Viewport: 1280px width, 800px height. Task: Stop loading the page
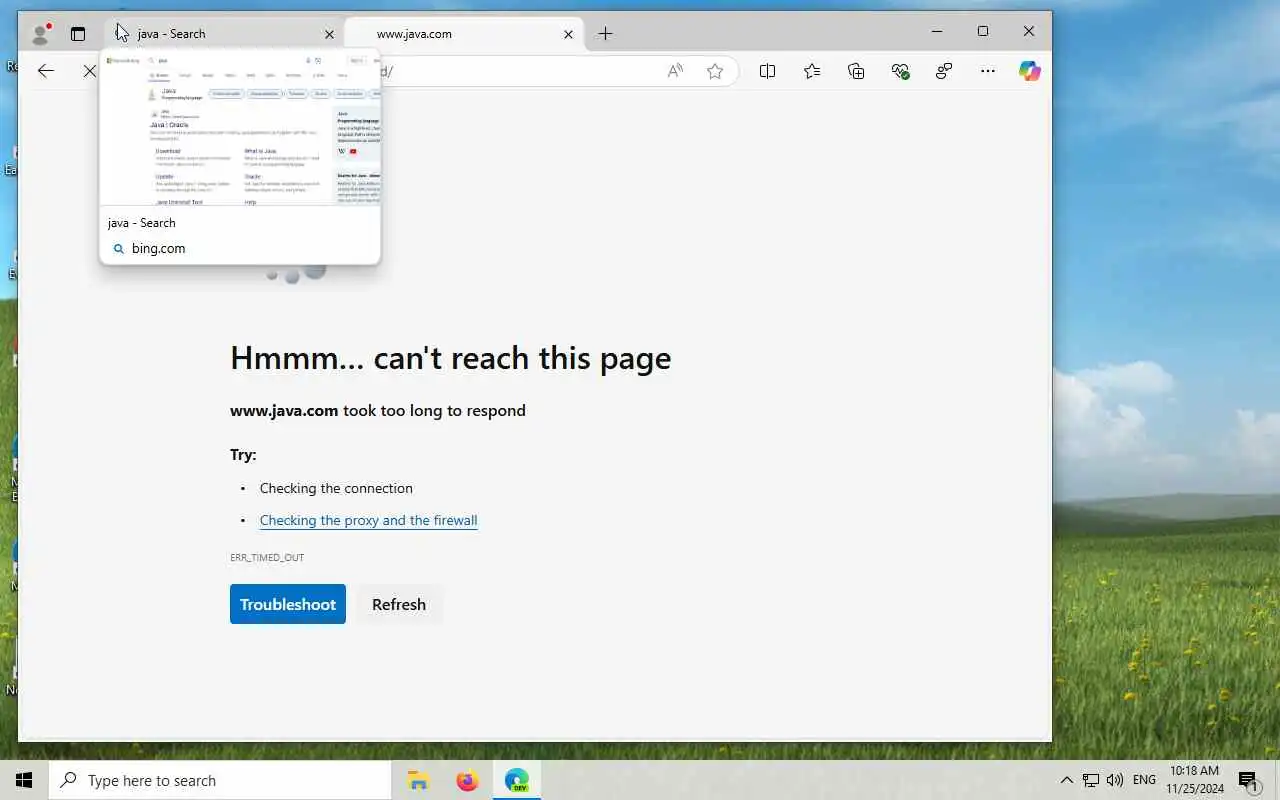89,71
